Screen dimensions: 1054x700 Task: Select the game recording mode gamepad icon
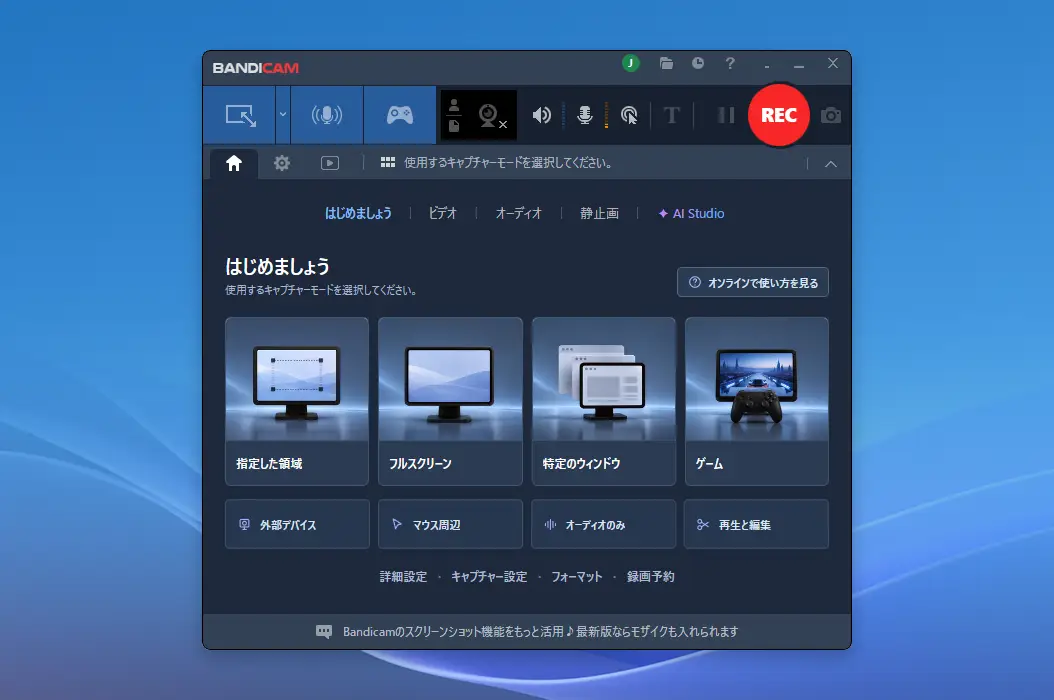[x=399, y=115]
